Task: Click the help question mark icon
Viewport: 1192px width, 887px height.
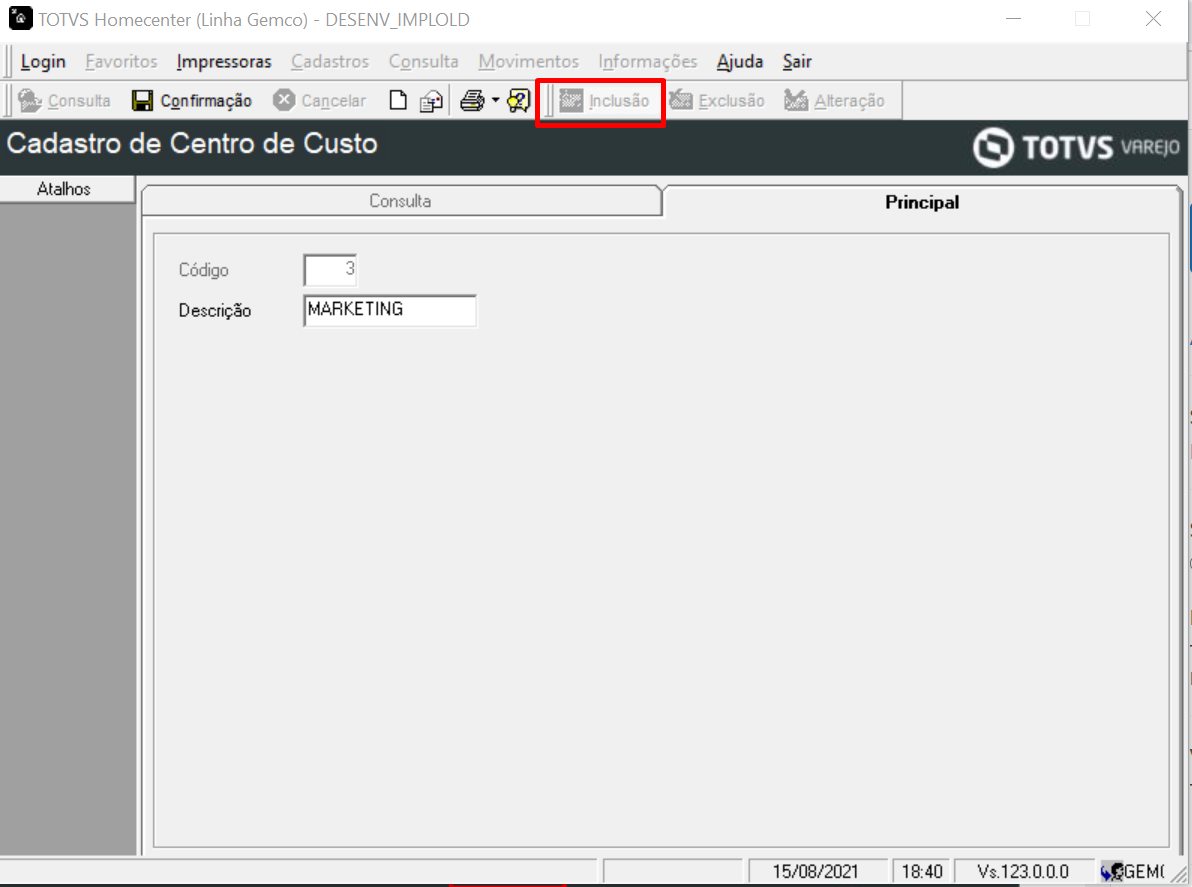Action: 518,100
